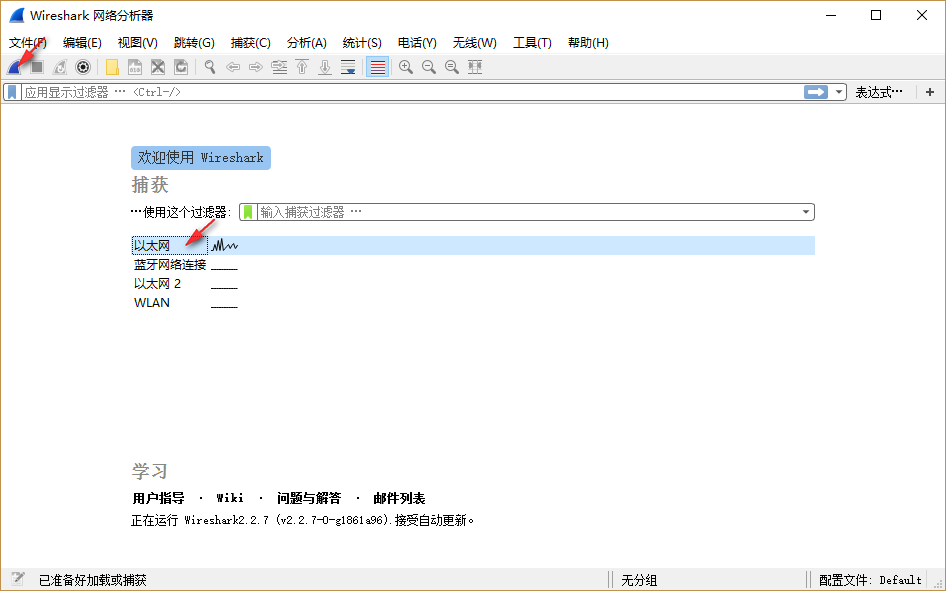Select 蓝牙网络连接 interface

[170, 265]
